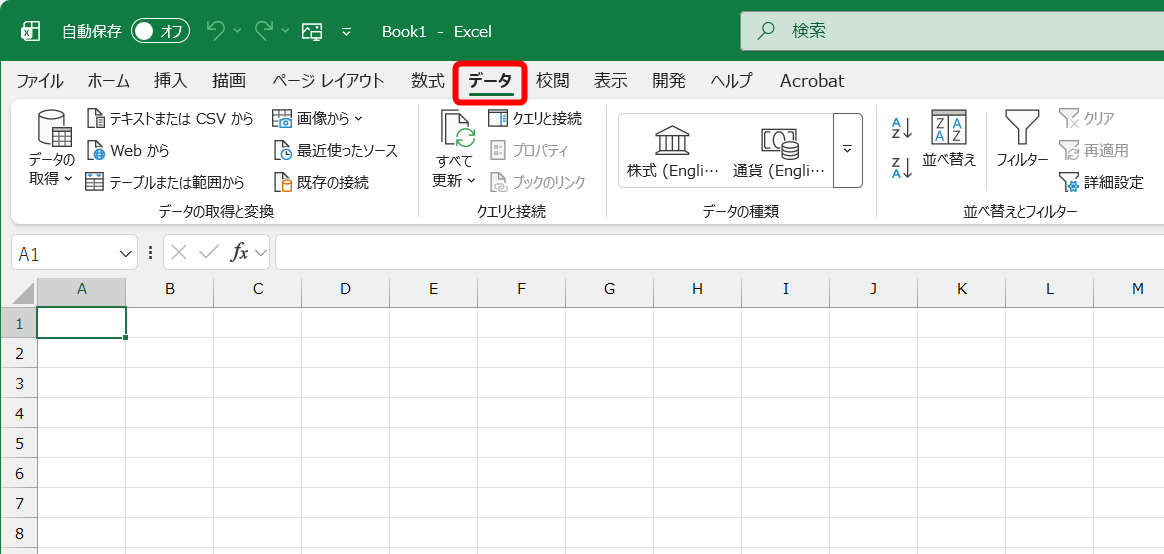Click 最近使ったソース

[336, 151]
